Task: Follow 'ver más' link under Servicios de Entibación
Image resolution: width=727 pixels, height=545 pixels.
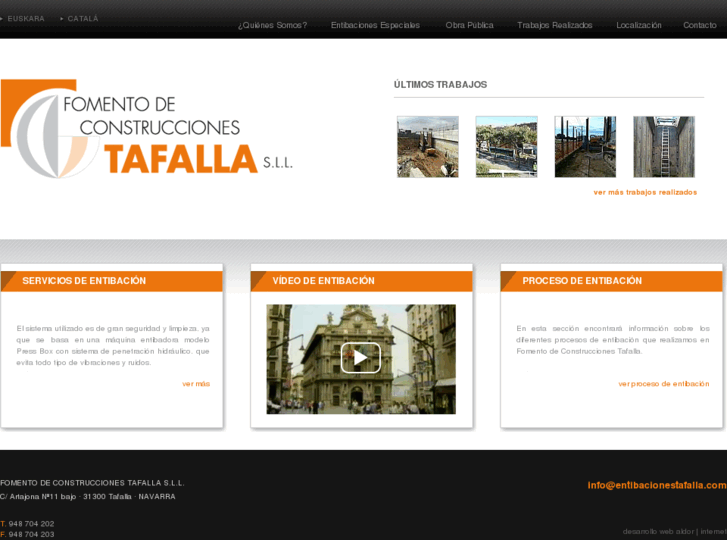Action: (196, 384)
